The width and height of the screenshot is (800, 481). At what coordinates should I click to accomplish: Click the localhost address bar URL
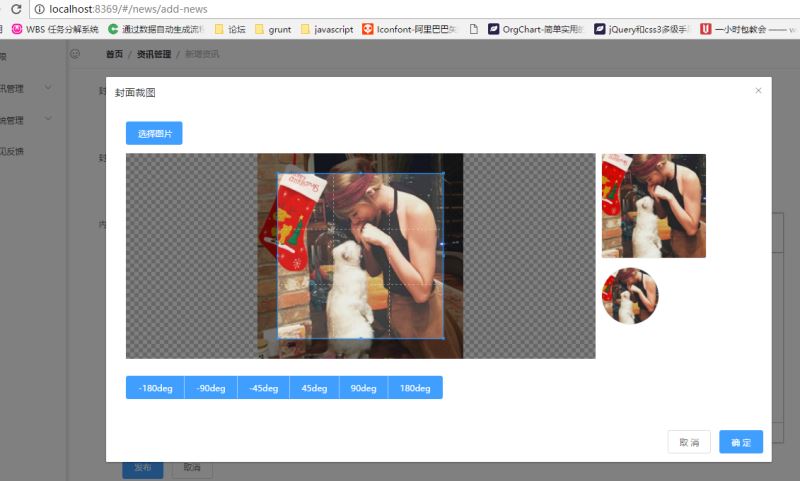[128, 9]
